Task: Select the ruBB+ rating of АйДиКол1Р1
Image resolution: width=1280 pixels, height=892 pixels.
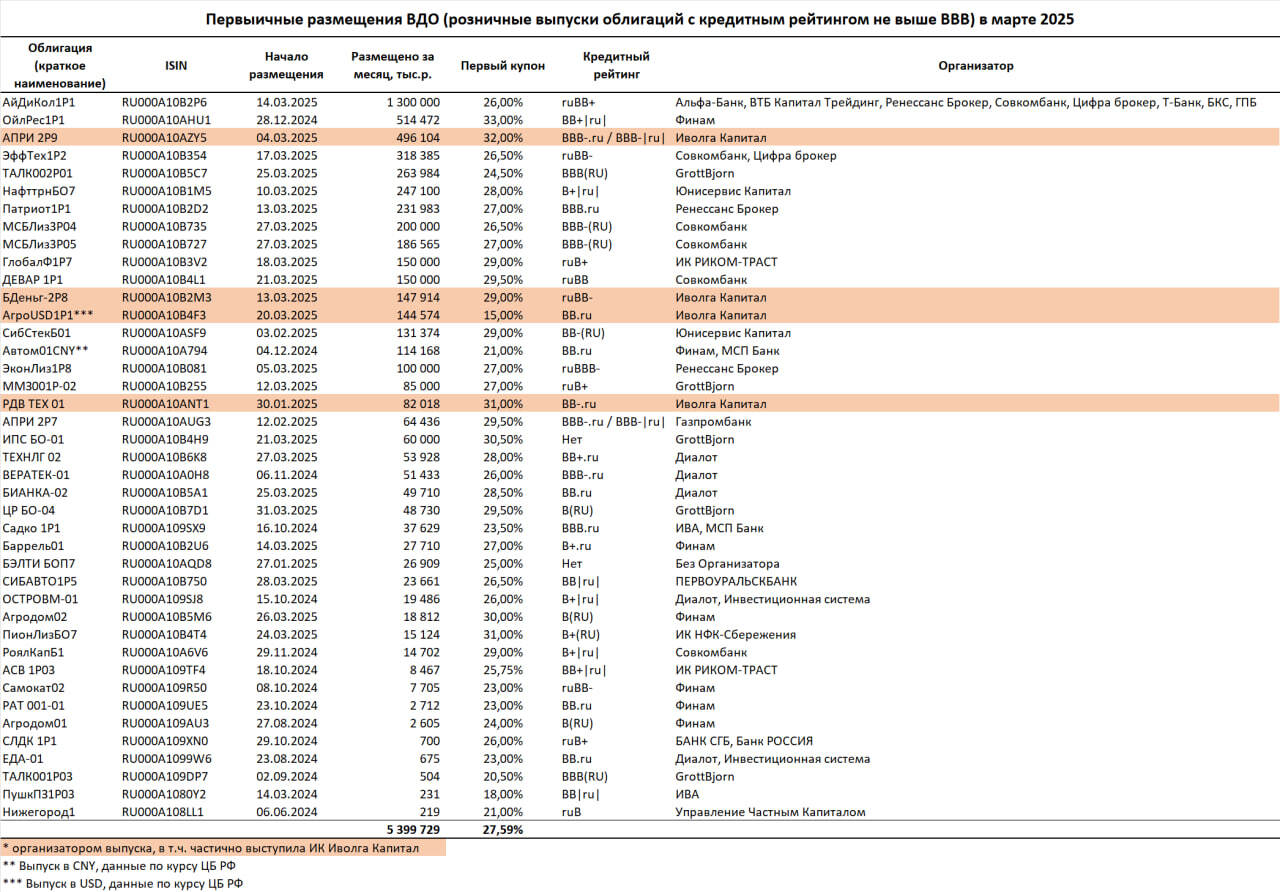Action: point(578,102)
